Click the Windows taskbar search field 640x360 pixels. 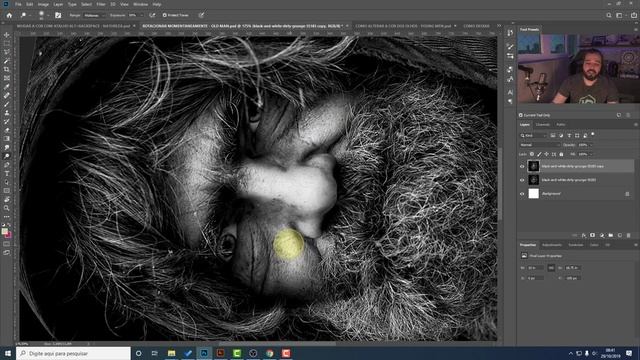[x=73, y=353]
